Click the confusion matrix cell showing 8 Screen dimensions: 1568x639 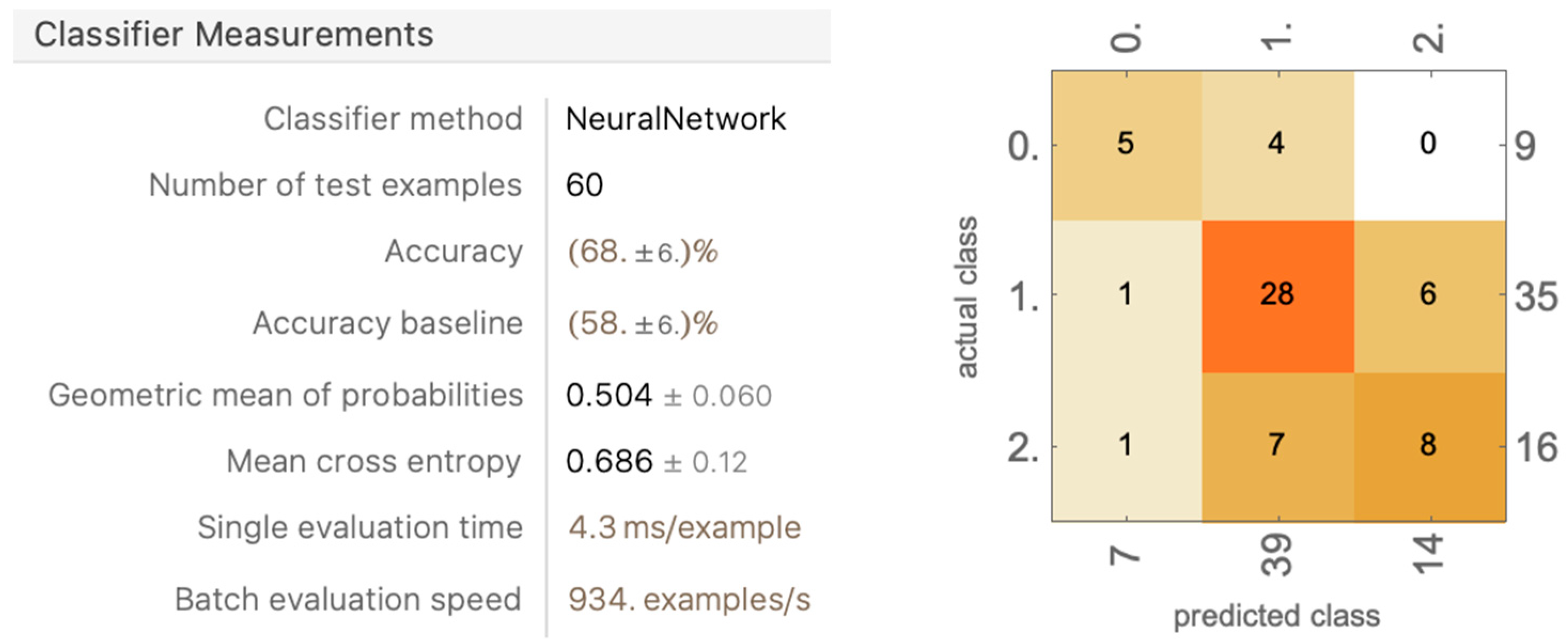[x=1428, y=445]
